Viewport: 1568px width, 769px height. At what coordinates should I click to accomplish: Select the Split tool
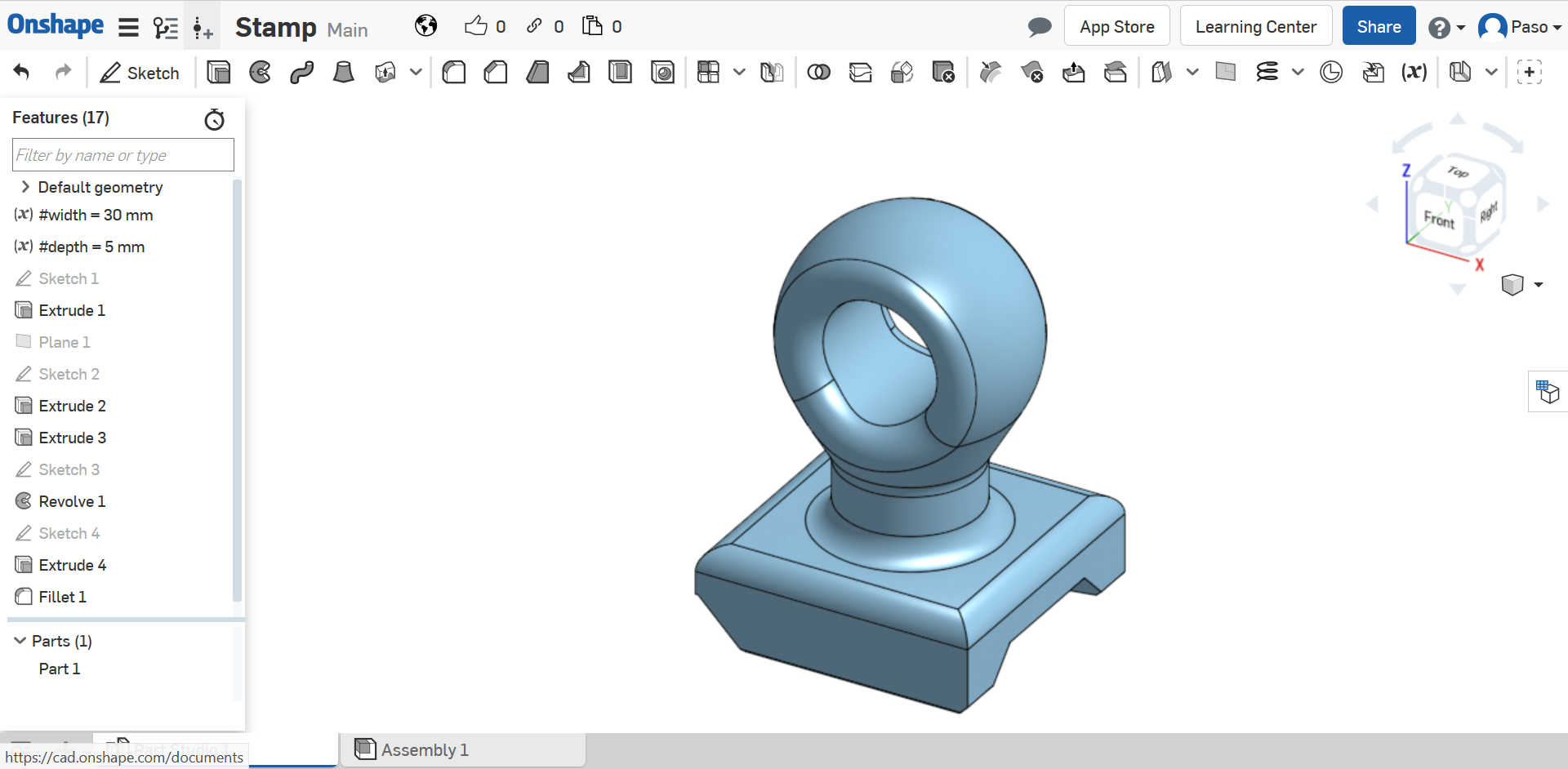[860, 73]
